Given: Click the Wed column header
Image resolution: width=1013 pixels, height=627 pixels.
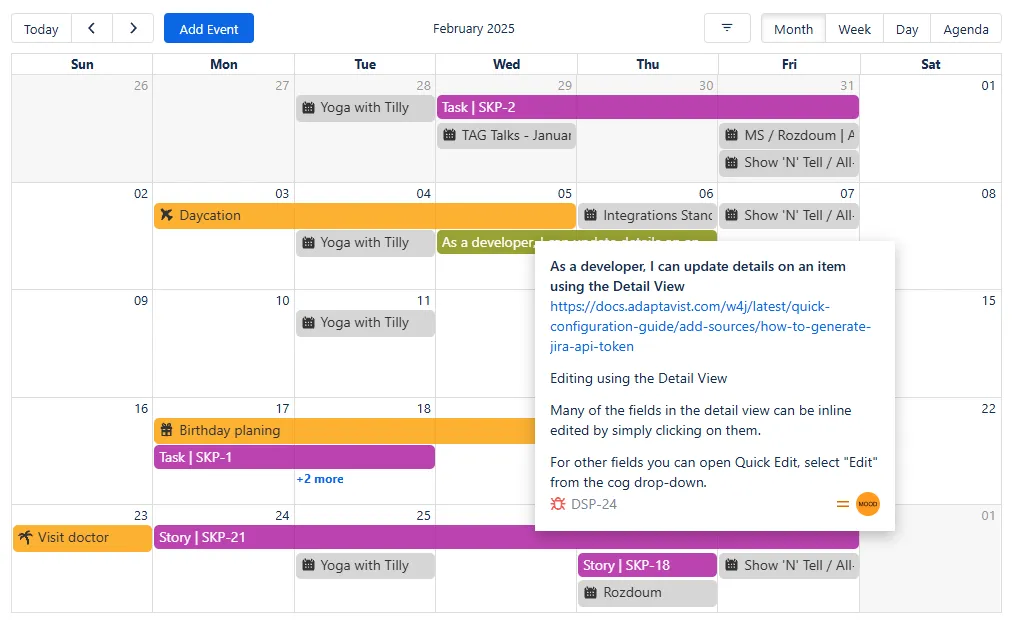Looking at the screenshot, I should pos(506,64).
